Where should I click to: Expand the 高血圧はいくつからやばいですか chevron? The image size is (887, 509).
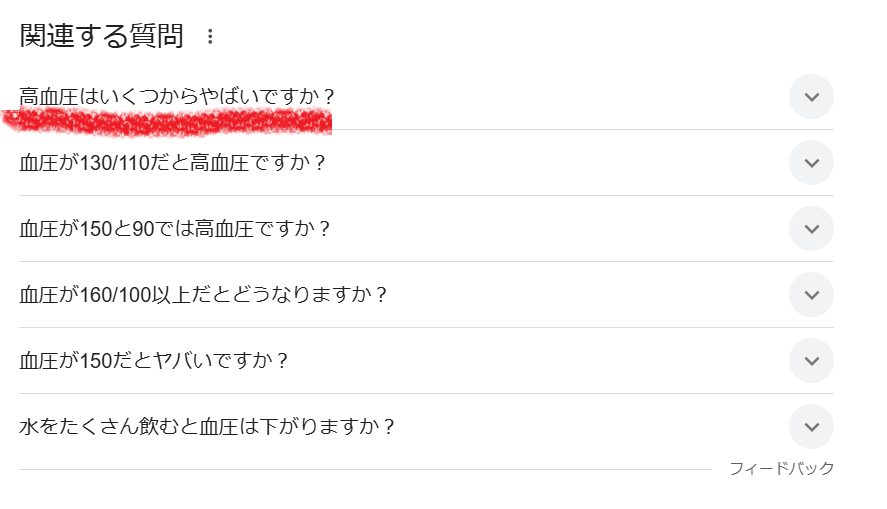[811, 97]
